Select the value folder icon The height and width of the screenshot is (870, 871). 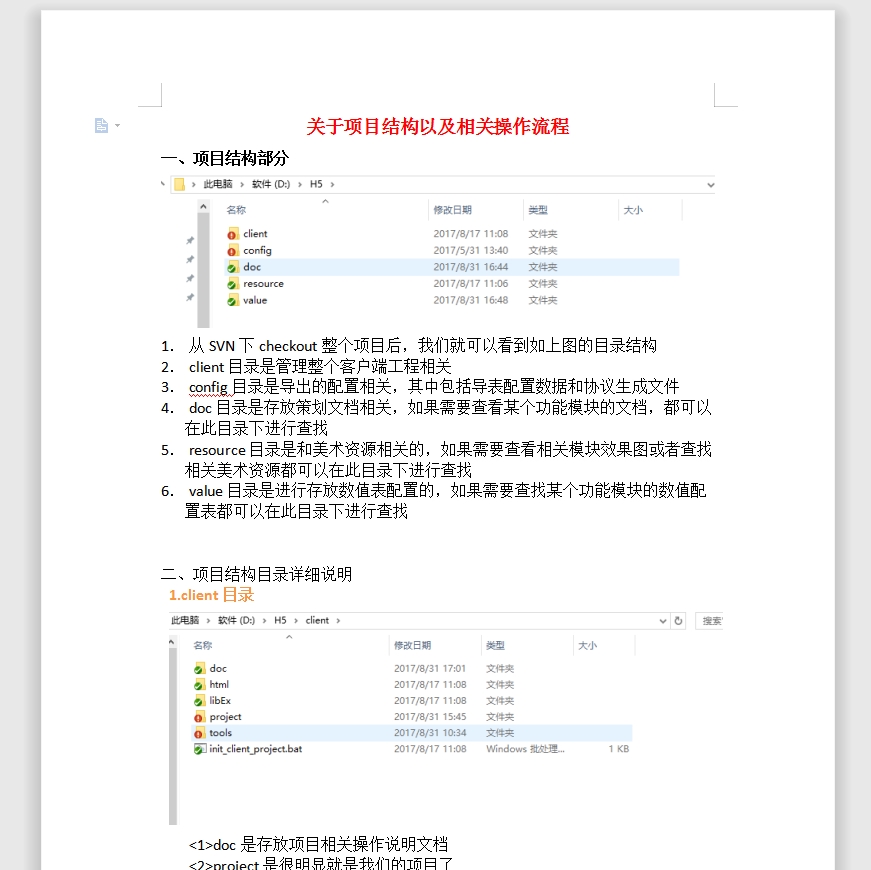[232, 300]
